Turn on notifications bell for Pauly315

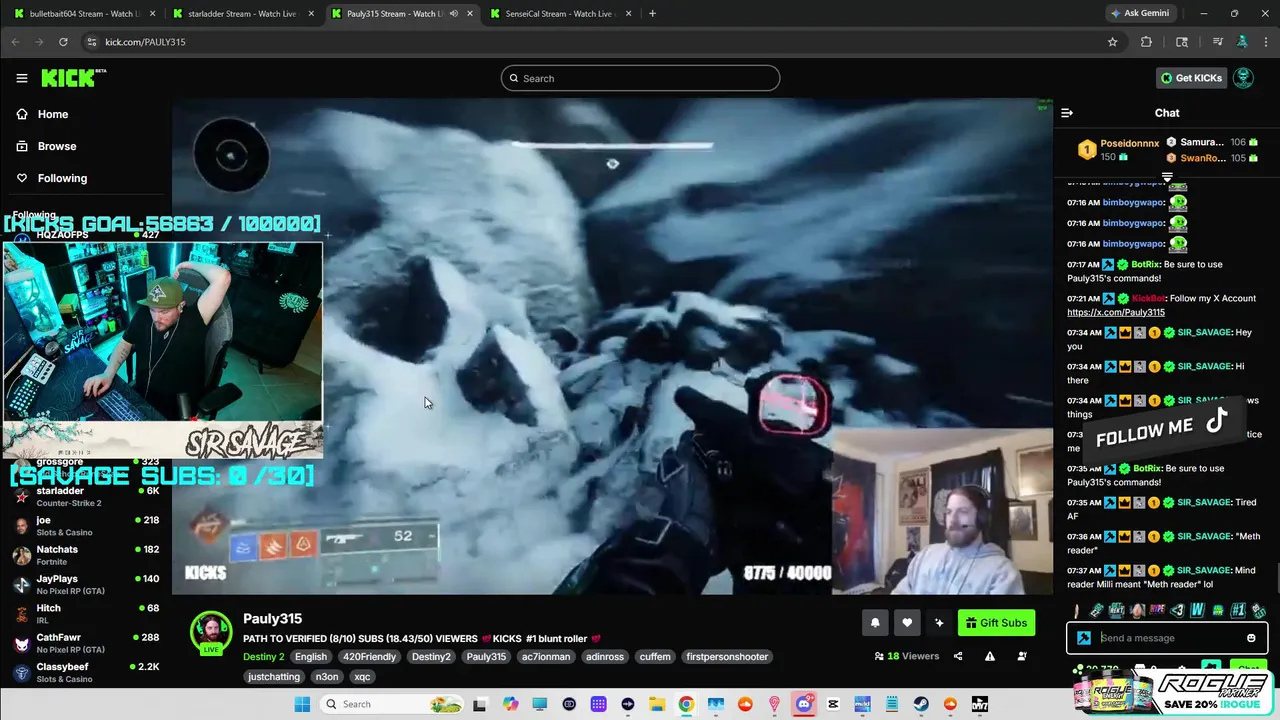pyautogui.click(x=875, y=623)
